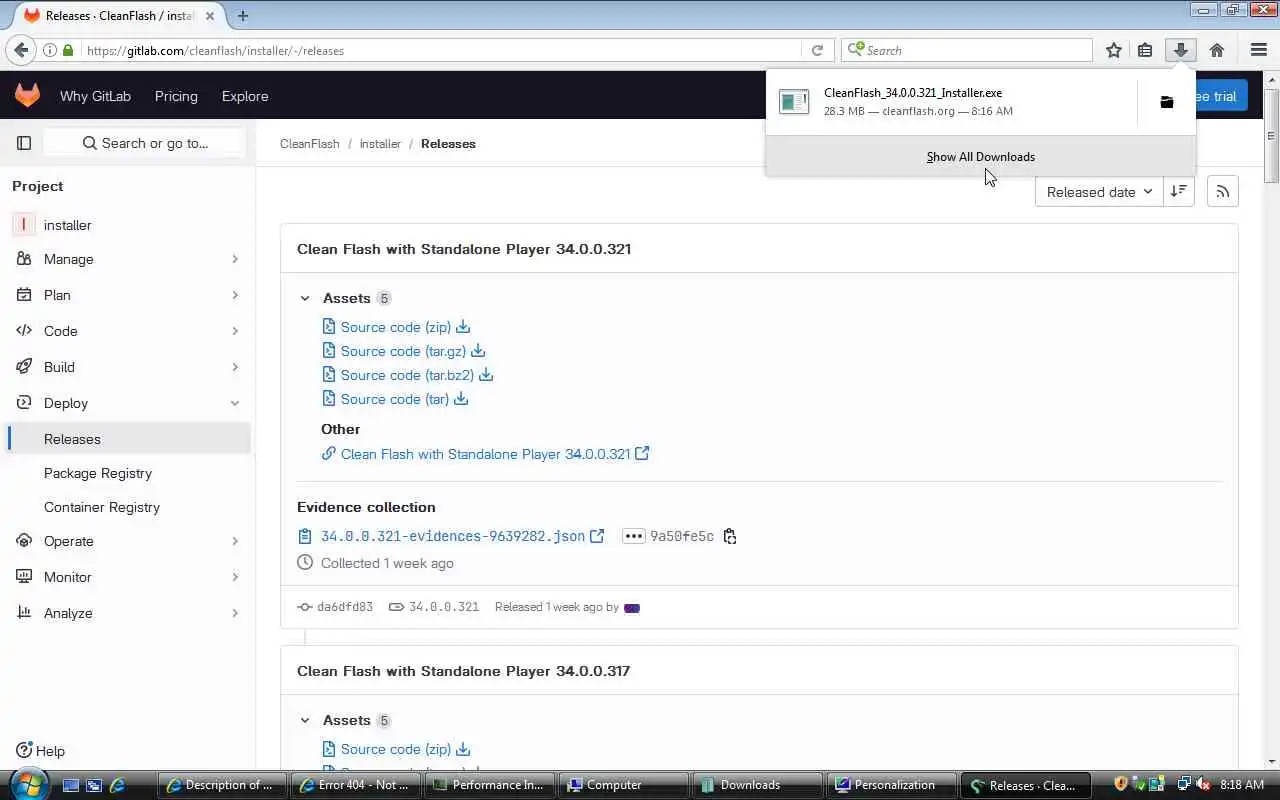Download icon next to Source code (zip) for 34.0.0.321
Image resolution: width=1280 pixels, height=800 pixels.
463,327
